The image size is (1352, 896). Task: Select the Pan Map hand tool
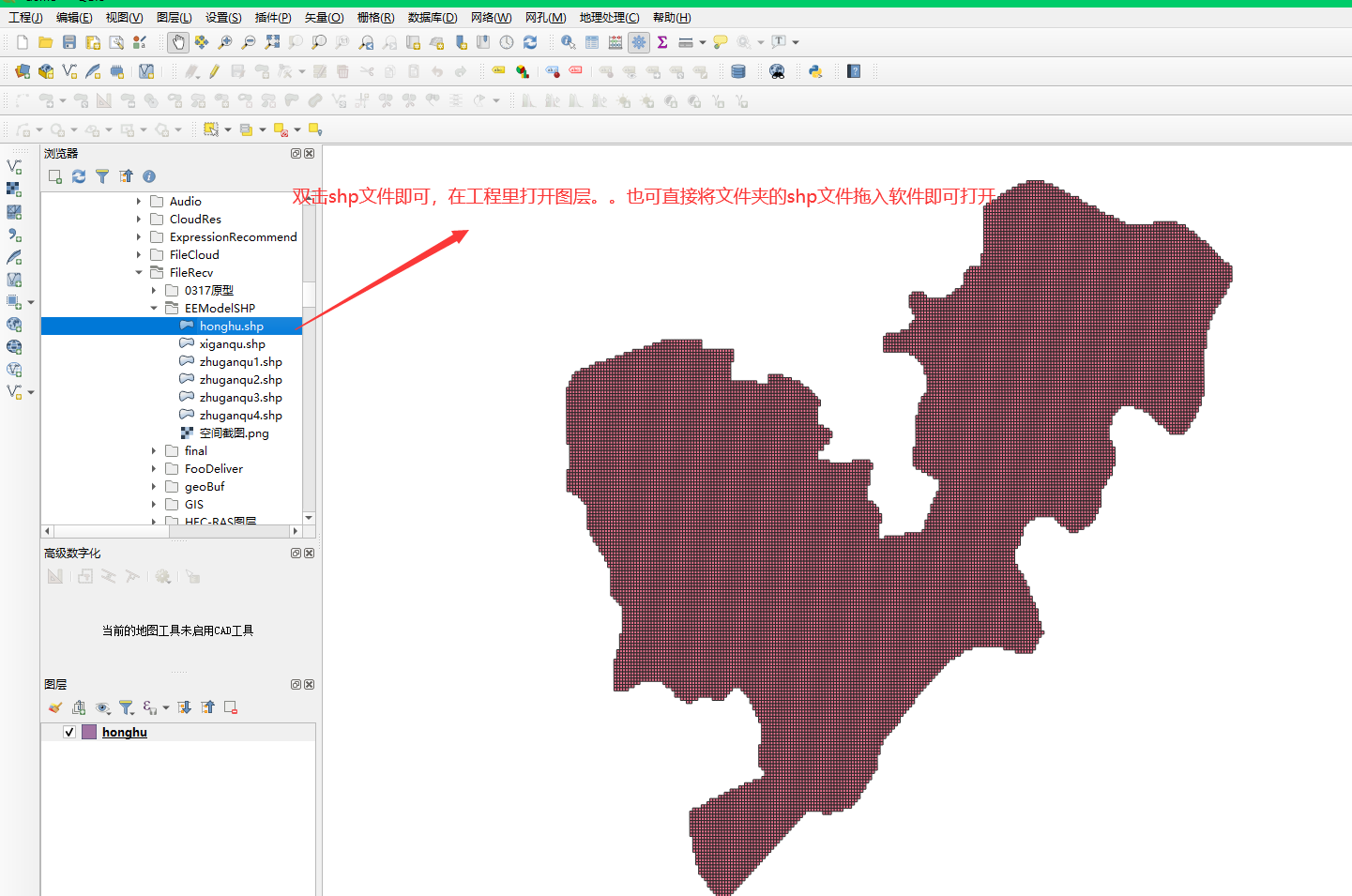[178, 42]
